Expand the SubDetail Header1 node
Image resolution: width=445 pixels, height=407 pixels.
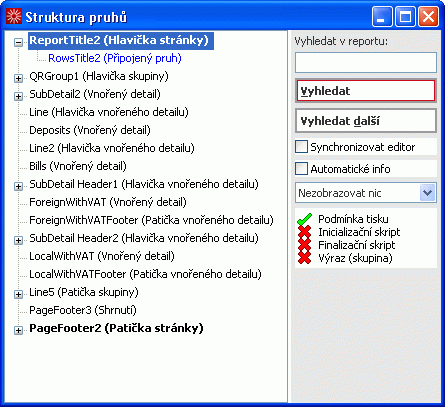[18, 186]
